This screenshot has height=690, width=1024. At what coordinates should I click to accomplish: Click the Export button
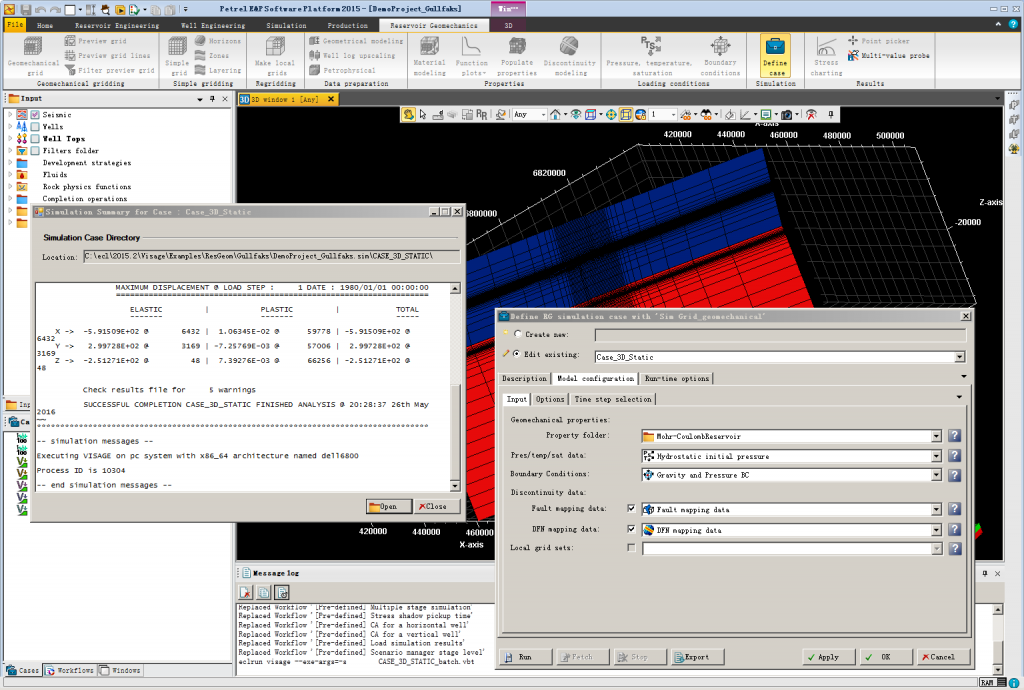tap(697, 657)
